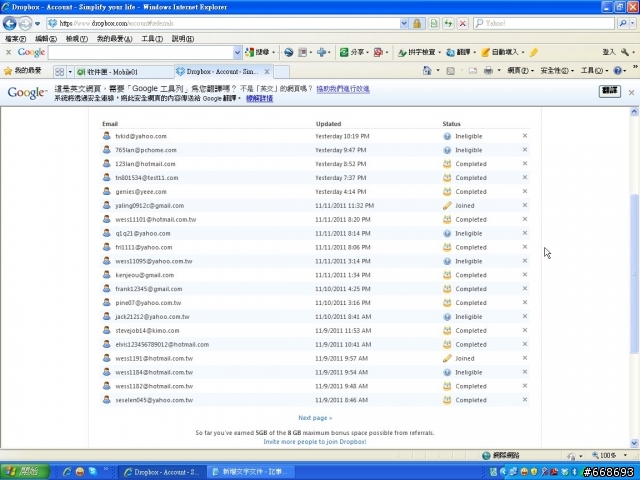Dismiss the Google translate bar
640x480 pixels.
[x=631, y=93]
